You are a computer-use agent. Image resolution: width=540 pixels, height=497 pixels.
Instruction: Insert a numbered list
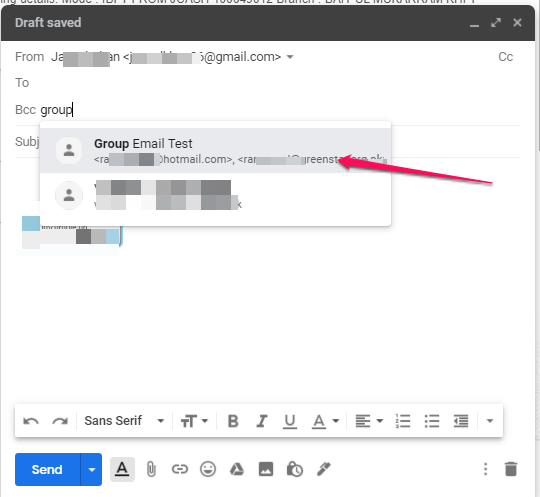point(403,421)
